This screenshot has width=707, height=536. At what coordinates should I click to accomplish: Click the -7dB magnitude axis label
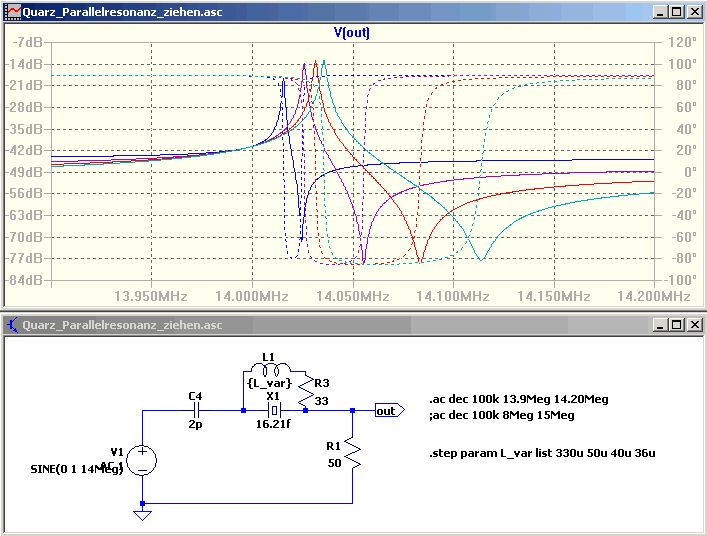pos(27,42)
